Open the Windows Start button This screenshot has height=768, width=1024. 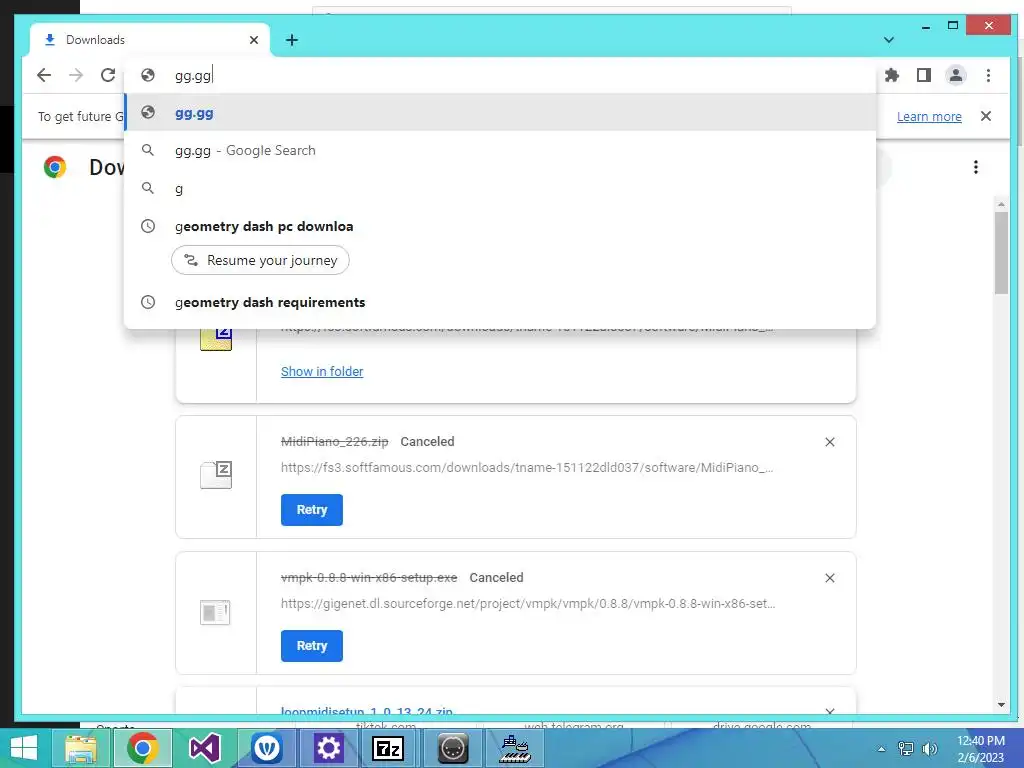[24, 748]
